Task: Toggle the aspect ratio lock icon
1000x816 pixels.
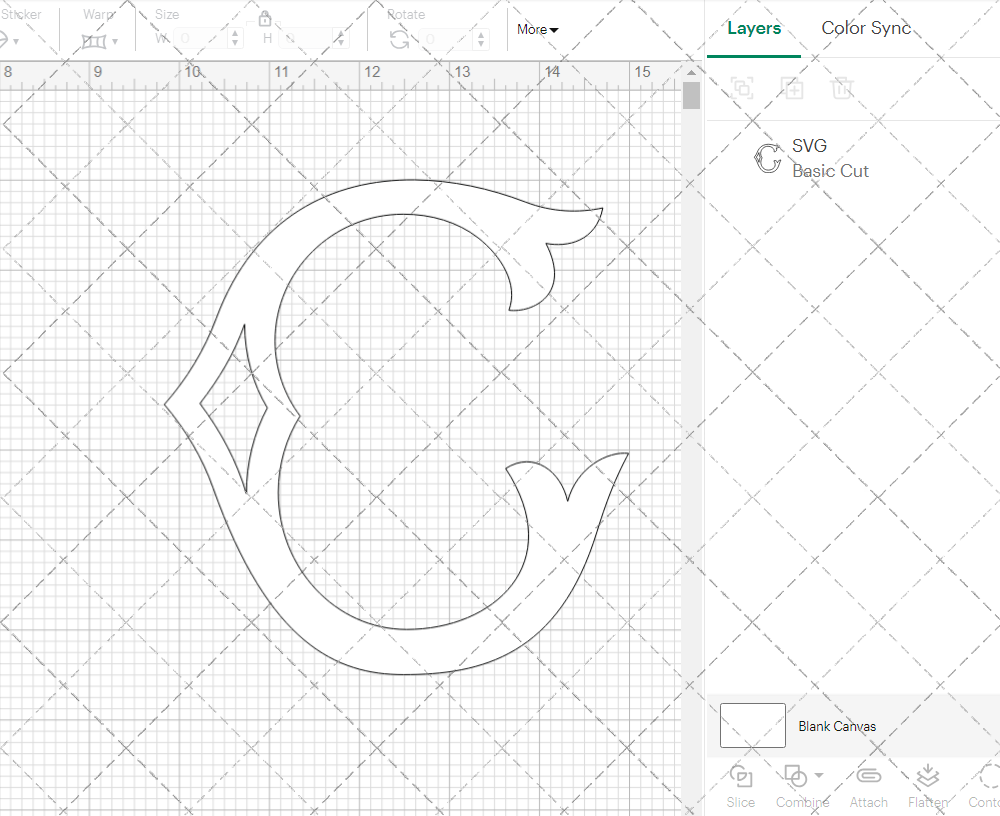Action: (265, 19)
